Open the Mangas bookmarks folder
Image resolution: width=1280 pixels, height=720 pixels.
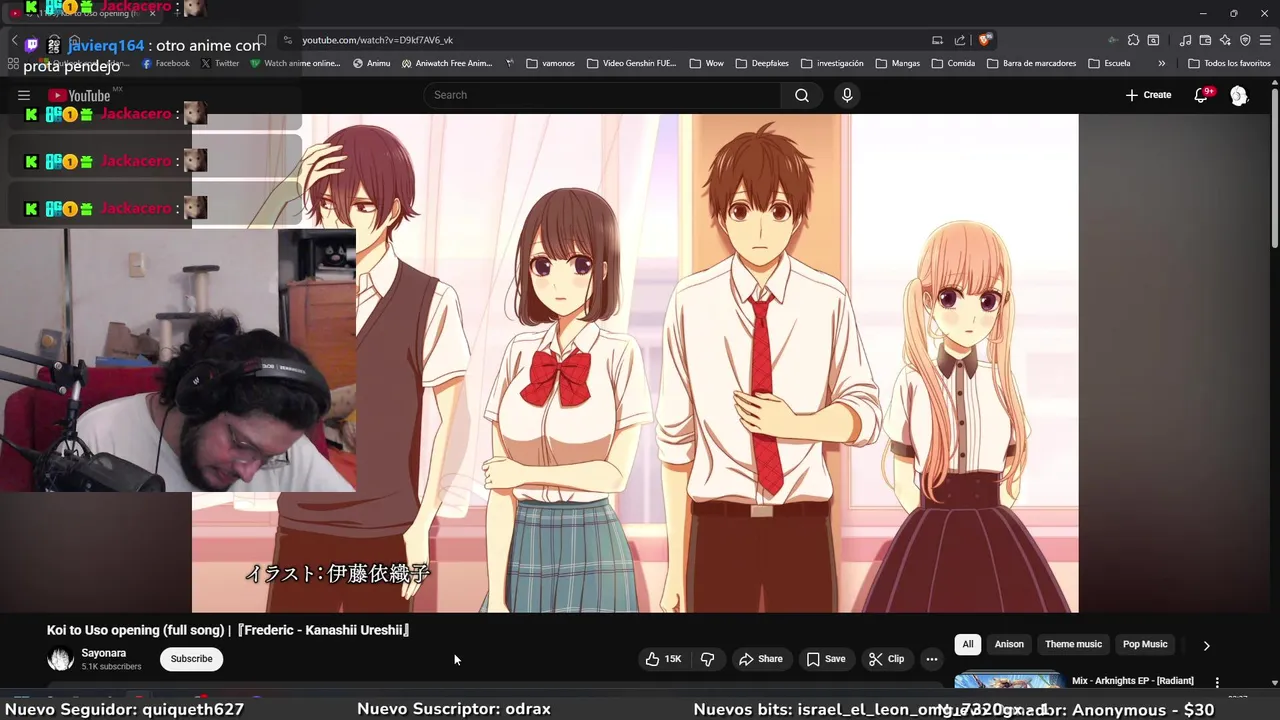[x=897, y=63]
